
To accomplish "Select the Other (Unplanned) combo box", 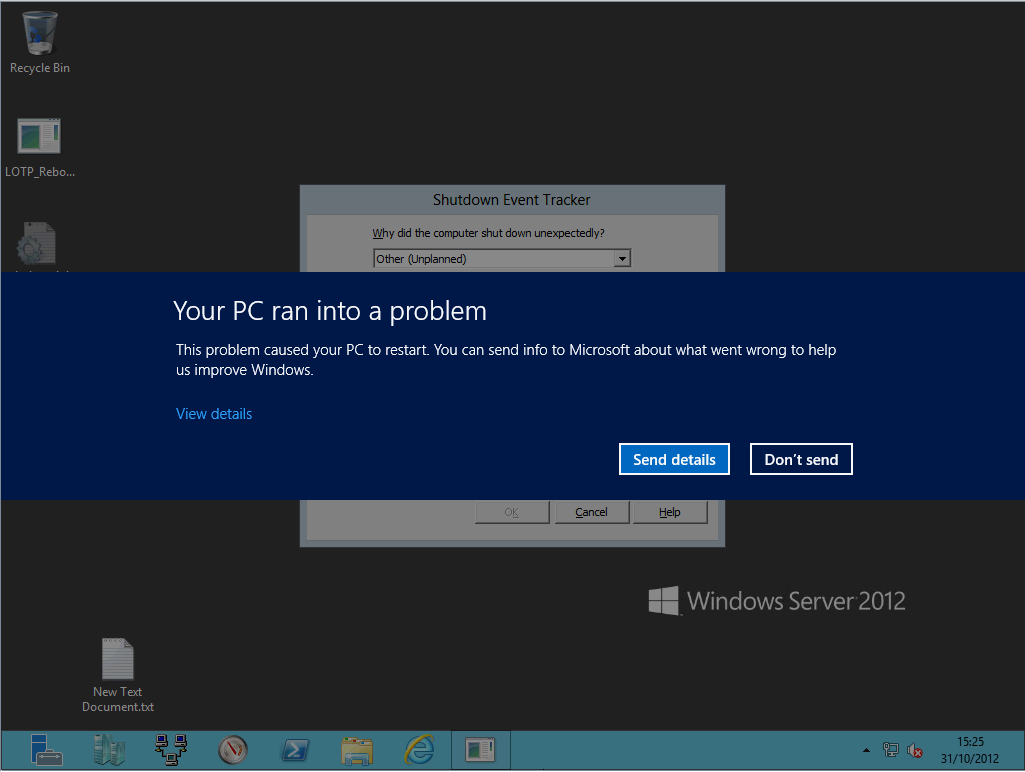I will [x=494, y=259].
